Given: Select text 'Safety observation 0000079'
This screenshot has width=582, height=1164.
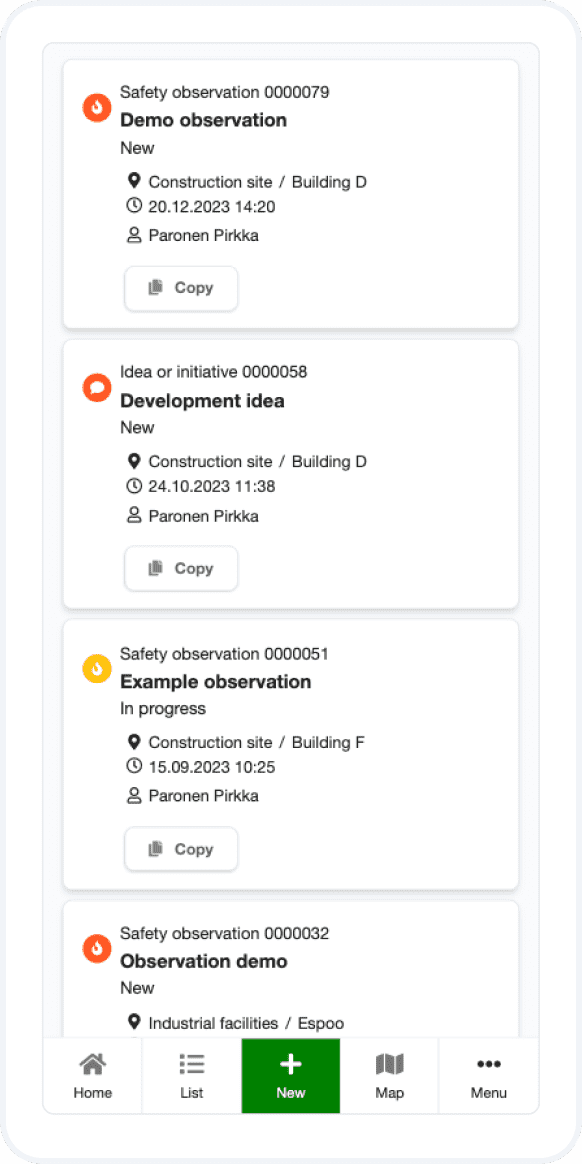Looking at the screenshot, I should click(x=224, y=93).
